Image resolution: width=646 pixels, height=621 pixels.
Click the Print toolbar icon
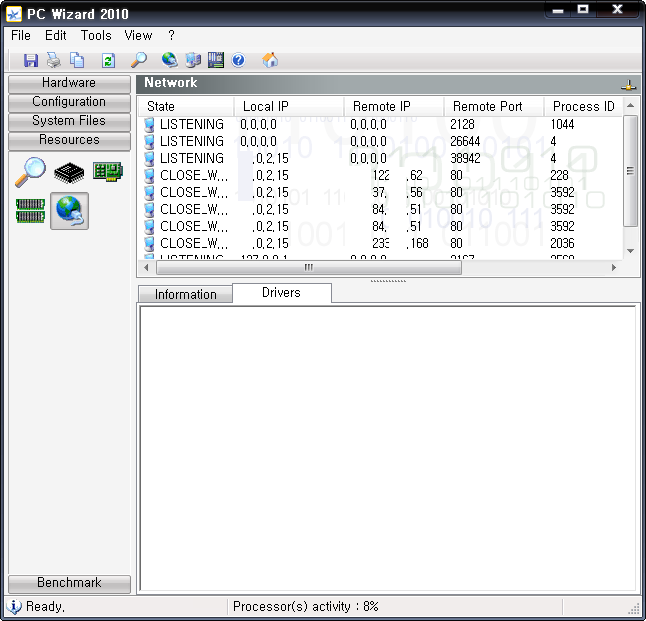[x=54, y=61]
